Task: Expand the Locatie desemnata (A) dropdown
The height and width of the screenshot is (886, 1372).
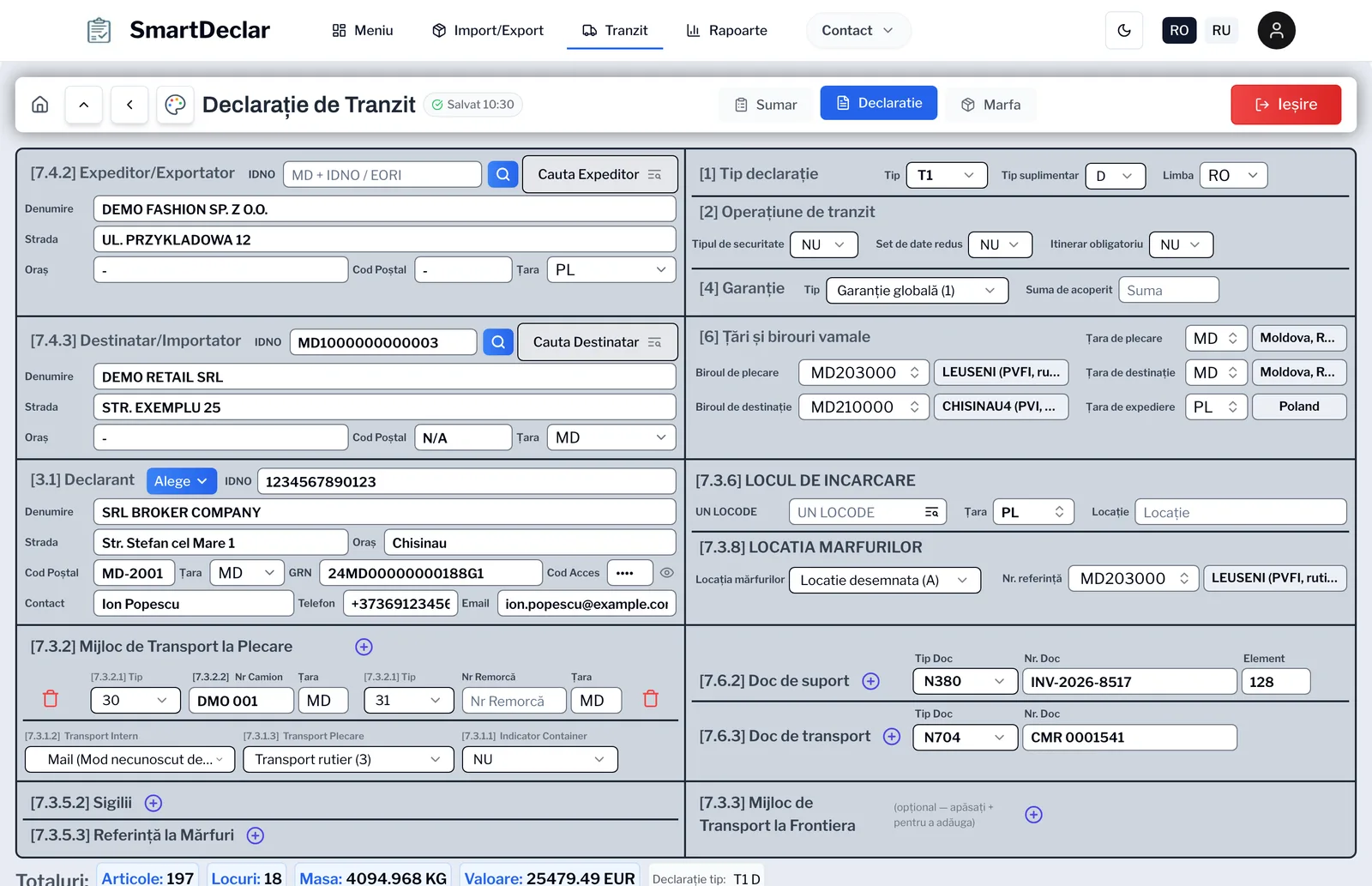Action: tap(884, 580)
